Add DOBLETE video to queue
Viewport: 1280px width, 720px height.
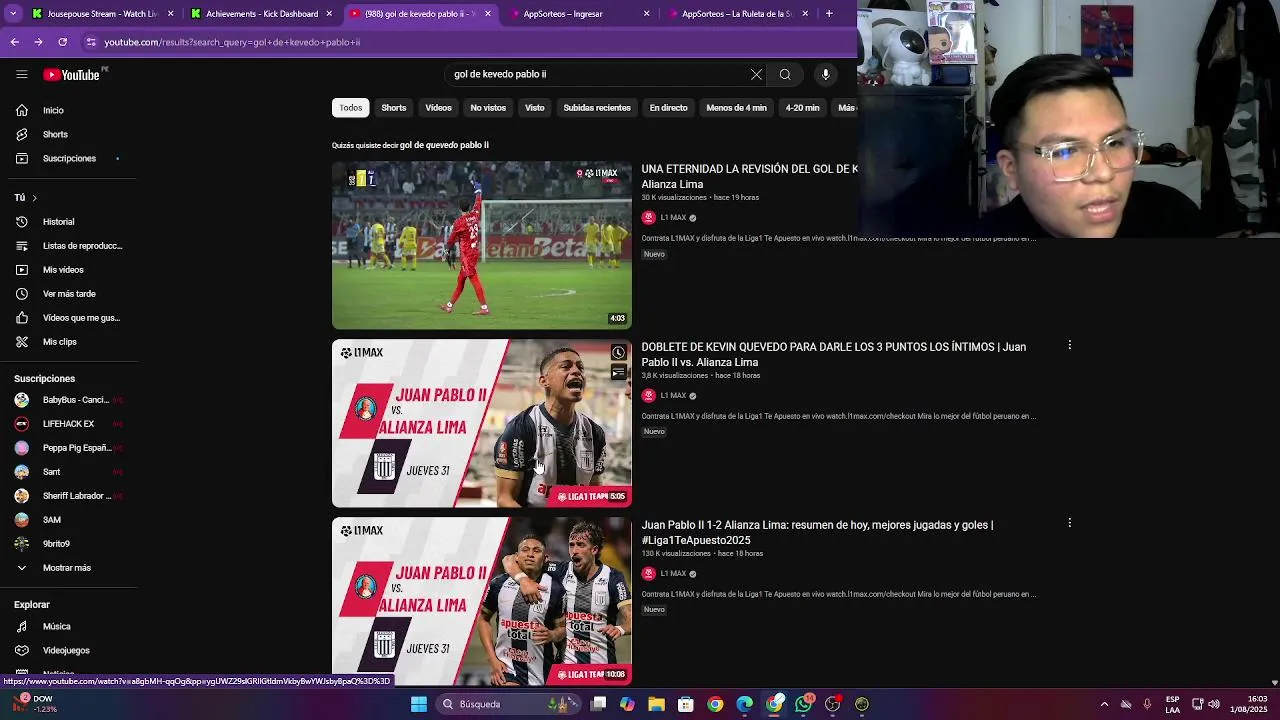click(x=618, y=373)
